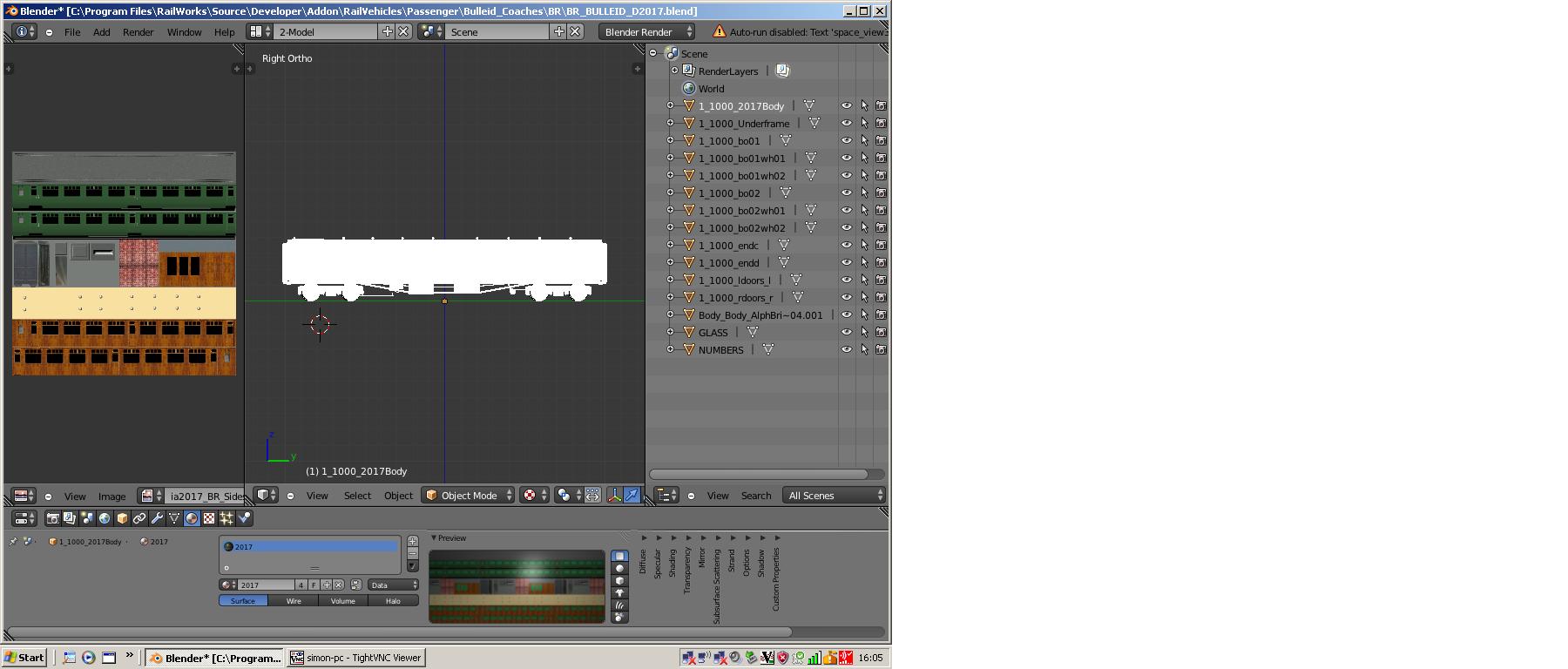Open the File menu
Screen dimensions: 1568x669
[x=72, y=32]
